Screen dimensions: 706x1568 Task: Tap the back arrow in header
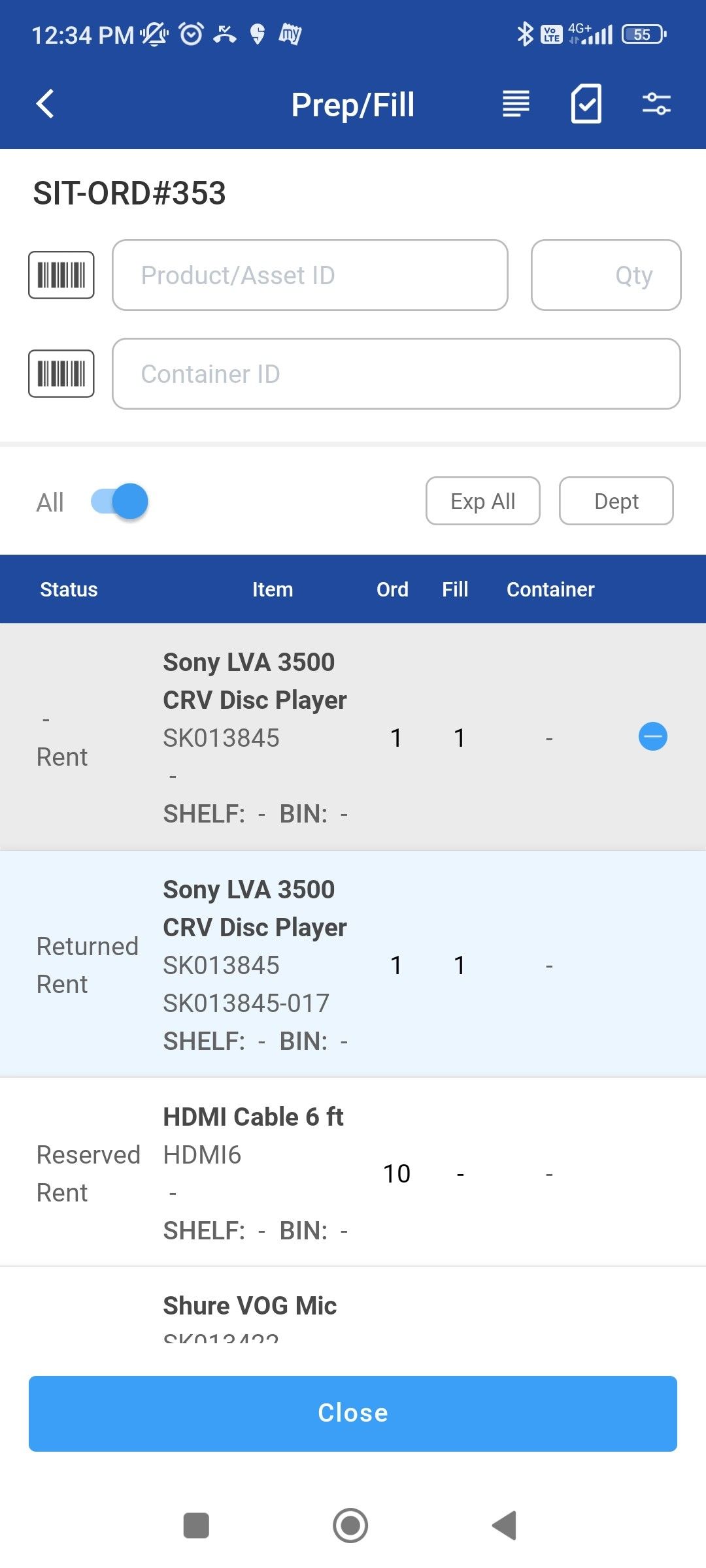pyautogui.click(x=45, y=105)
